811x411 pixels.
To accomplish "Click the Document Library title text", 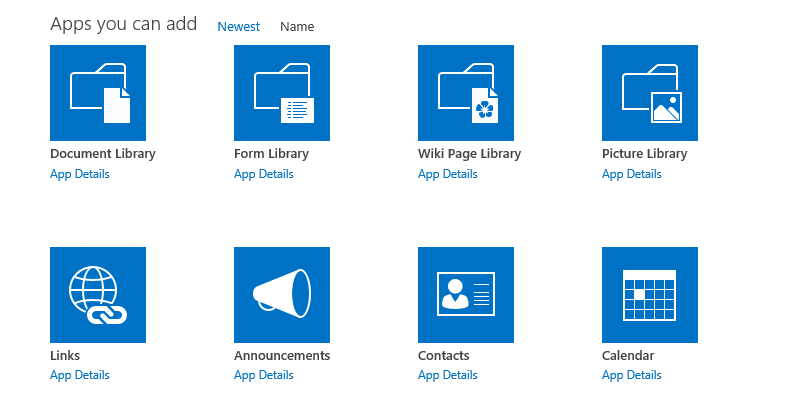I will pyautogui.click(x=103, y=154).
